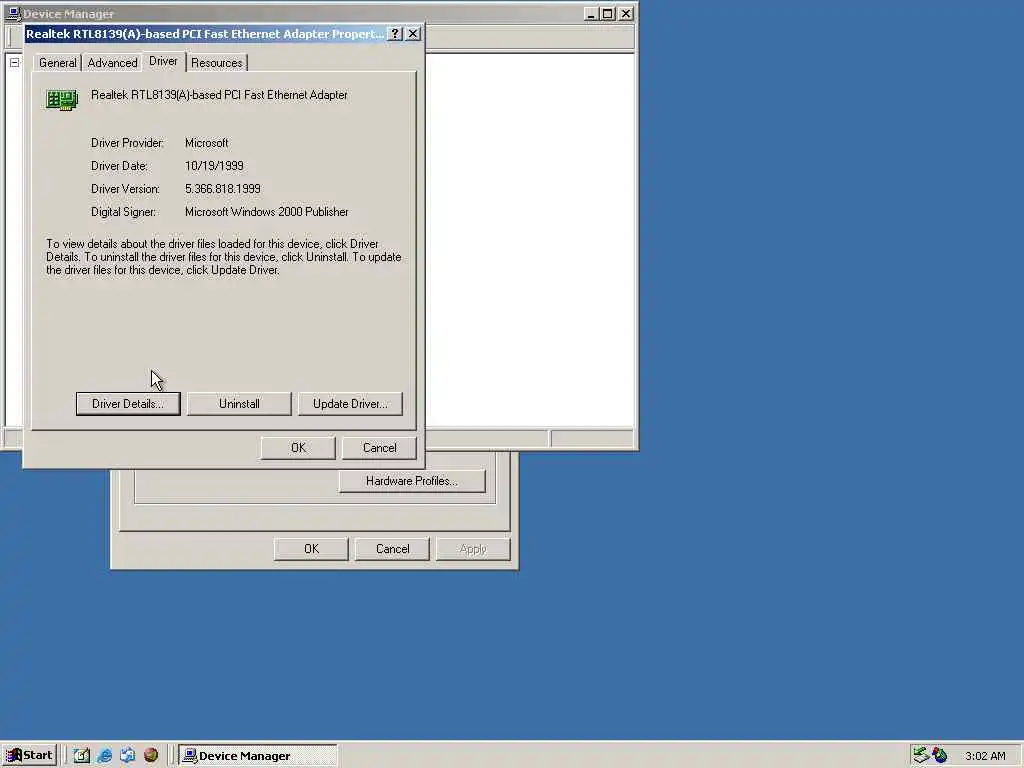Close the Device Manager window
The width and height of the screenshot is (1024, 768).
(x=626, y=14)
